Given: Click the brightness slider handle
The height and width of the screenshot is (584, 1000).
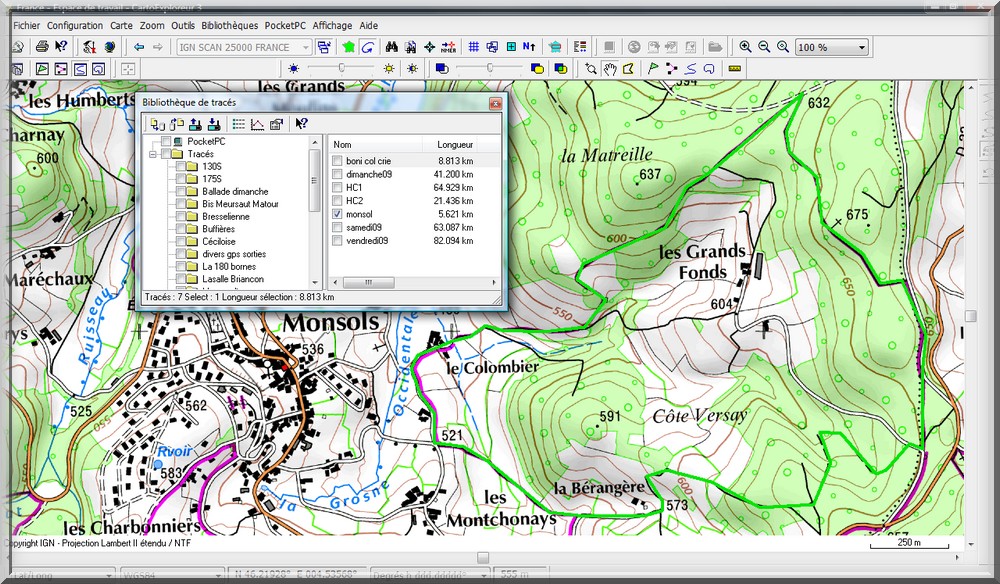Looking at the screenshot, I should [342, 68].
